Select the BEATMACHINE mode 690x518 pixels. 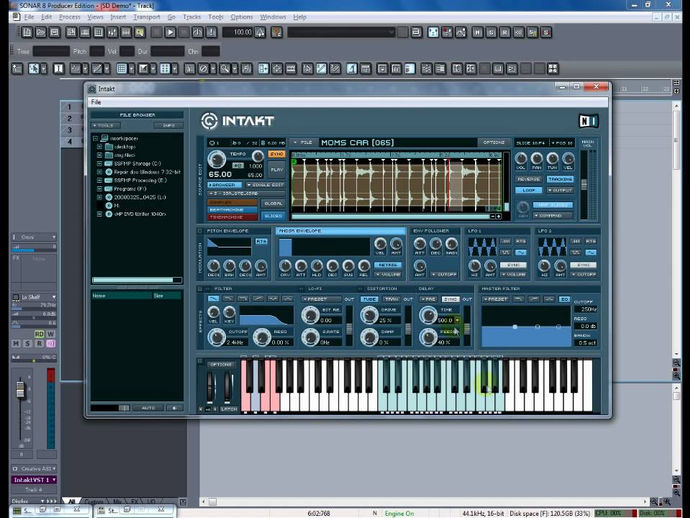click(233, 210)
